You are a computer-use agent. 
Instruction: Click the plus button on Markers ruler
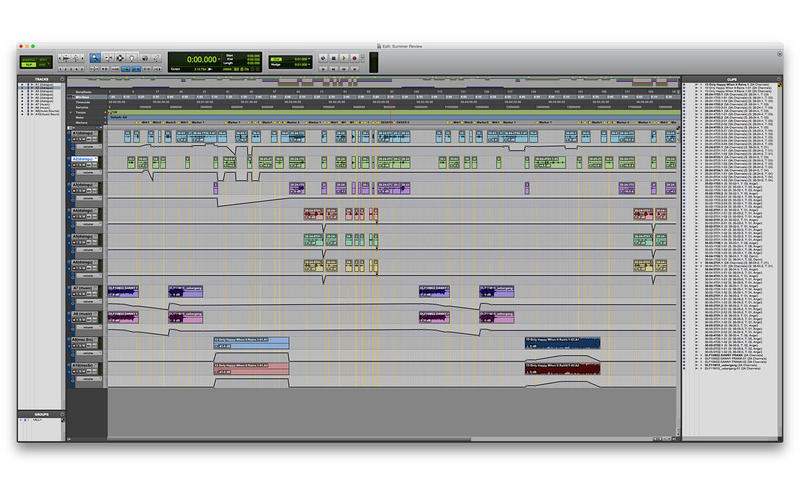click(x=105, y=122)
